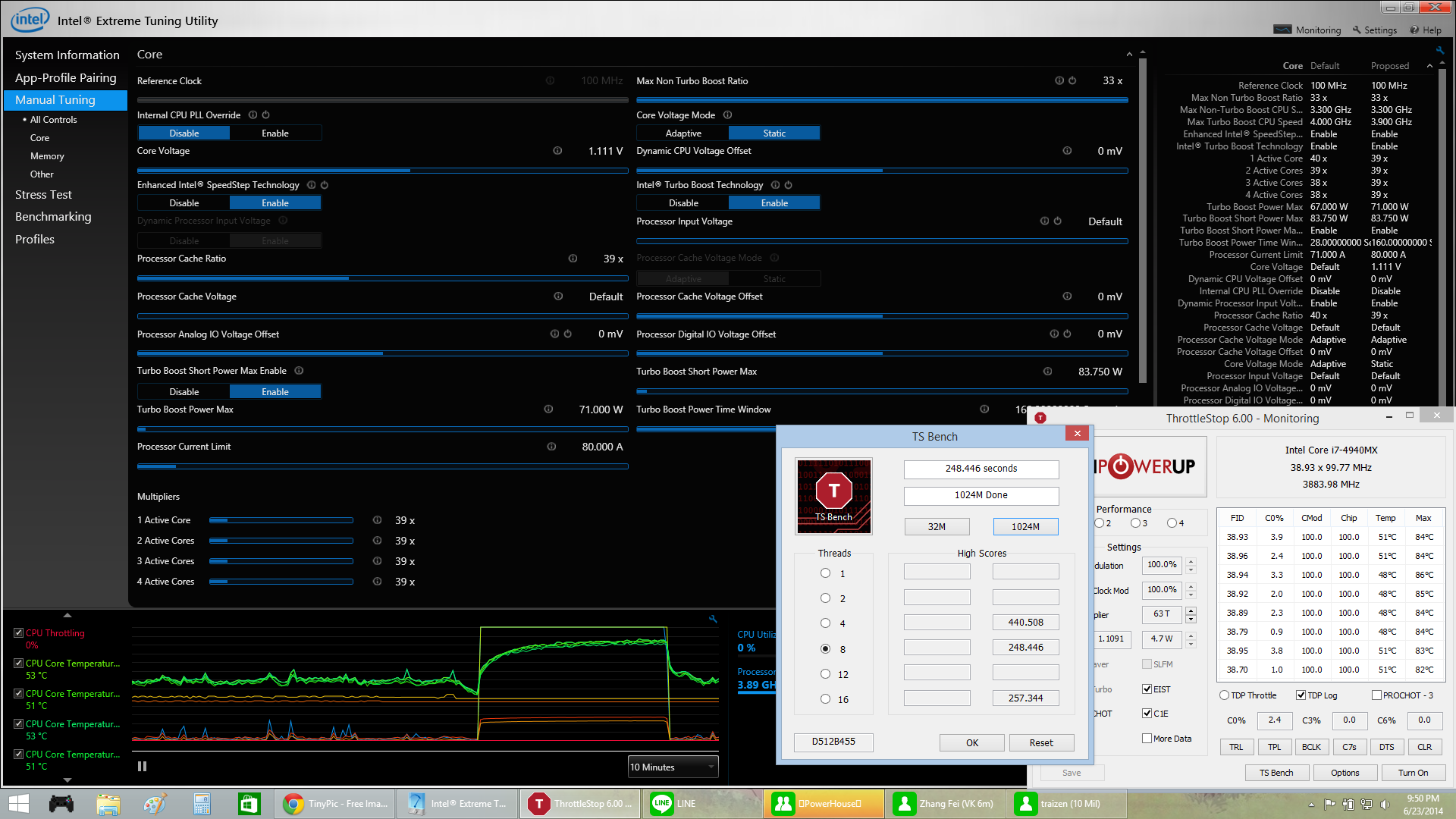Click the TS Bench logo thumbnail
The height and width of the screenshot is (819, 1456).
[833, 496]
